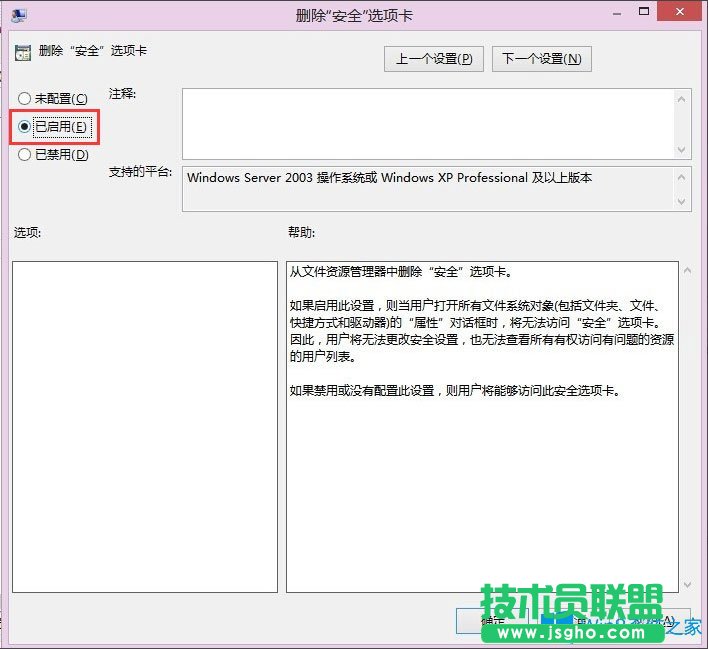Click the policy setting icon beside 删除 "安全" 选项卡
Screen dimensions: 708x649
click(23, 52)
